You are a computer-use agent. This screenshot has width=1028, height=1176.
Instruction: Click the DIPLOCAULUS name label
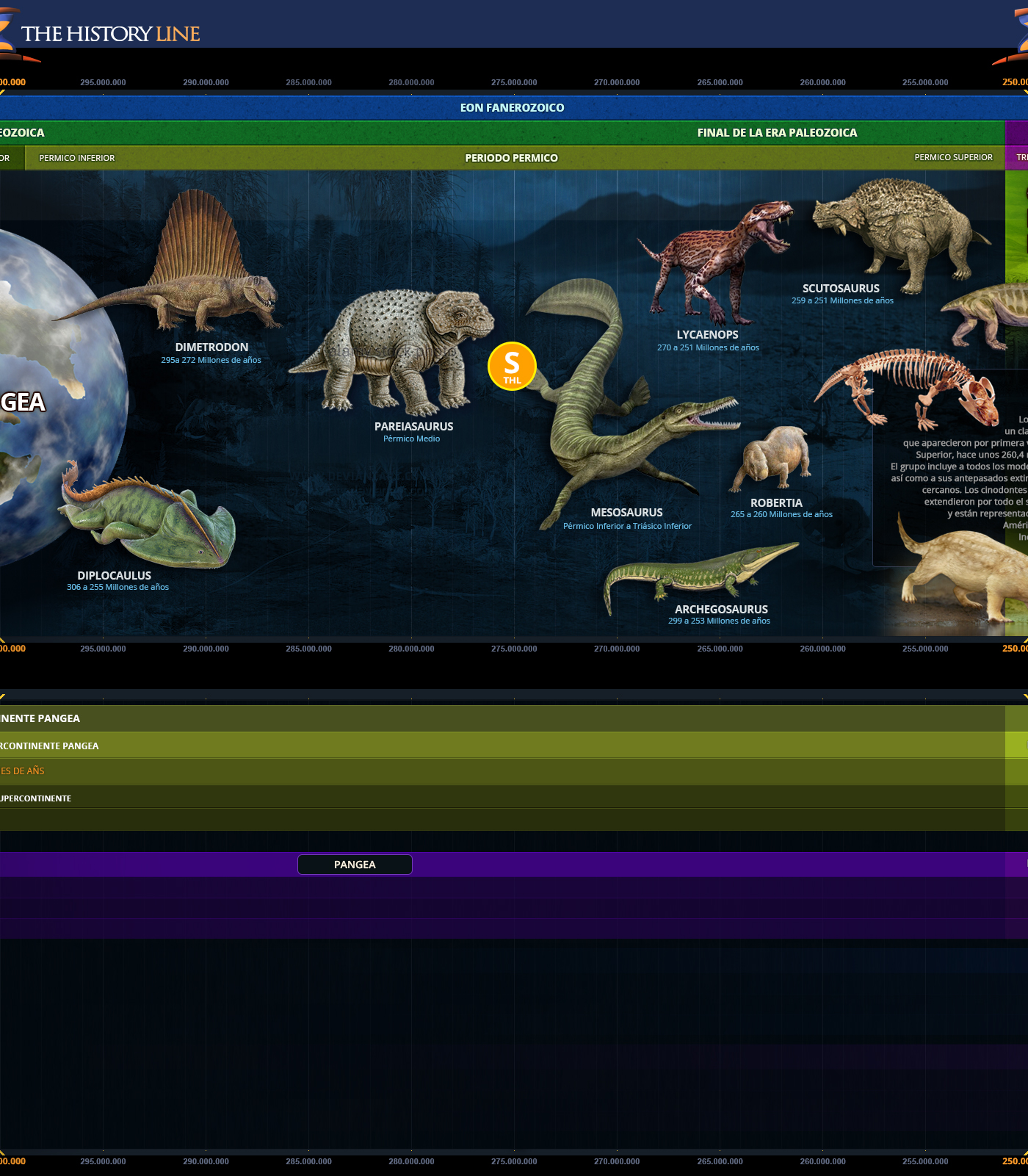tap(114, 576)
